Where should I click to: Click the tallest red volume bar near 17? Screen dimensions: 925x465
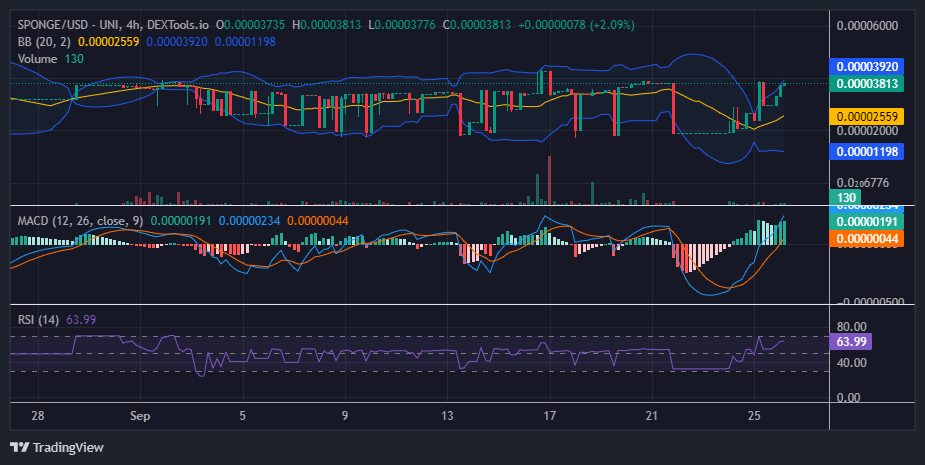coord(549,180)
